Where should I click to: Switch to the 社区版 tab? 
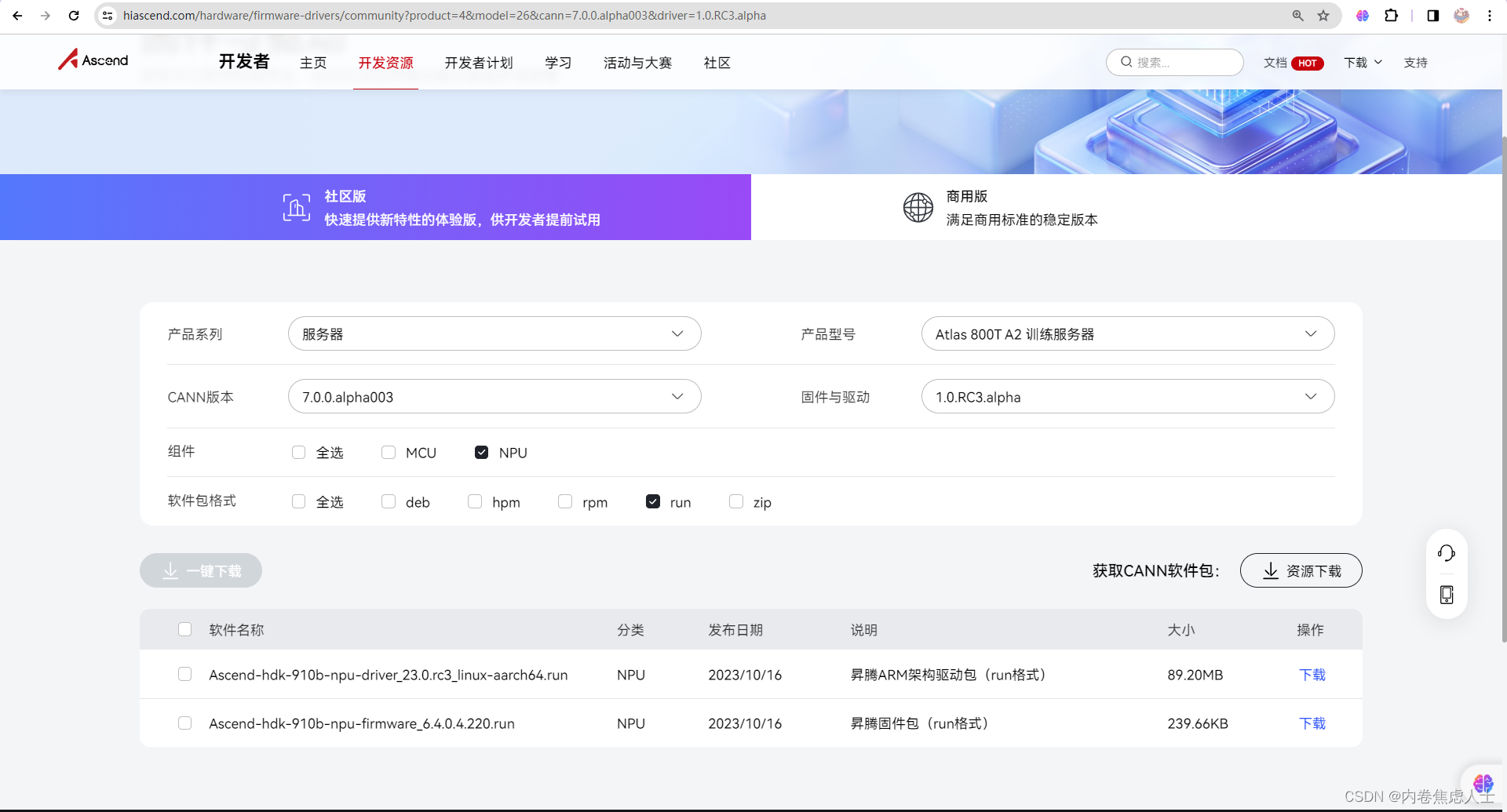coord(375,207)
